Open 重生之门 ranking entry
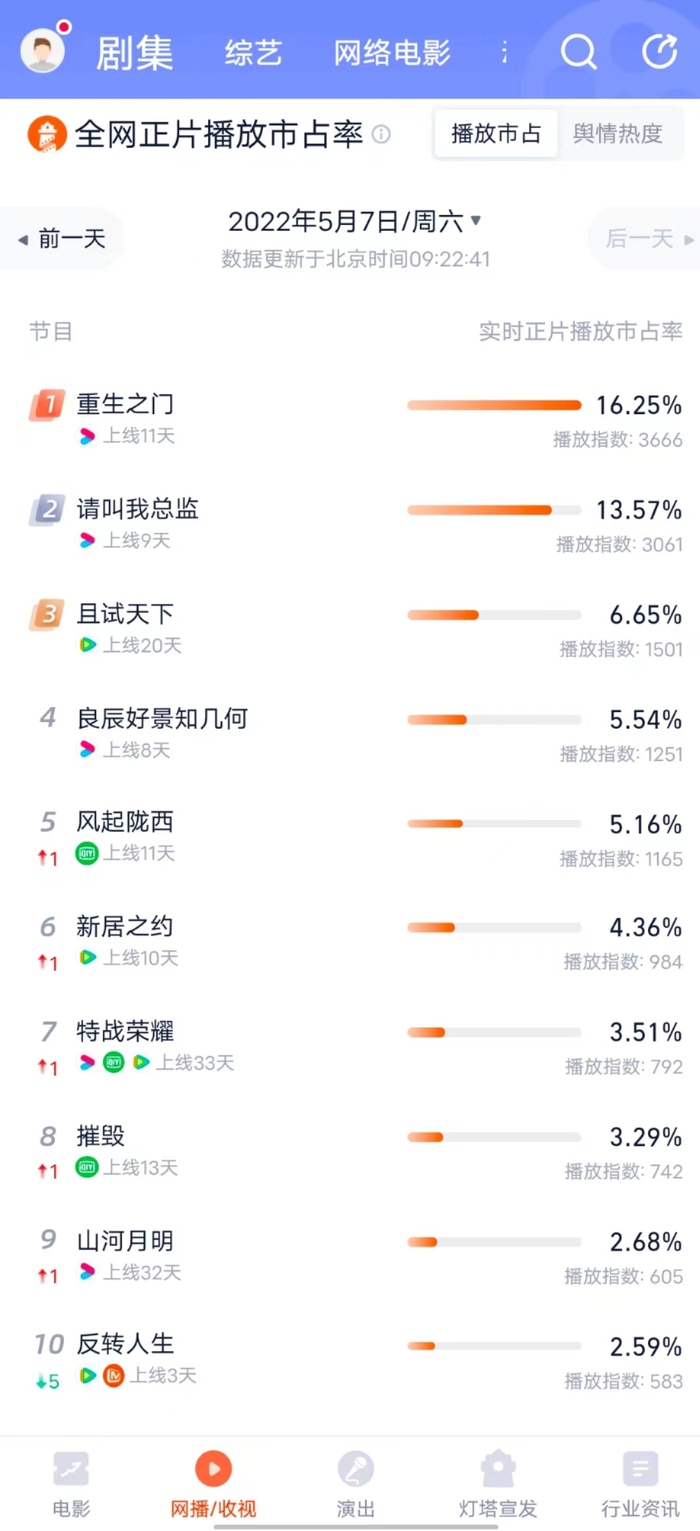This screenshot has width=700, height=1531. (x=125, y=404)
